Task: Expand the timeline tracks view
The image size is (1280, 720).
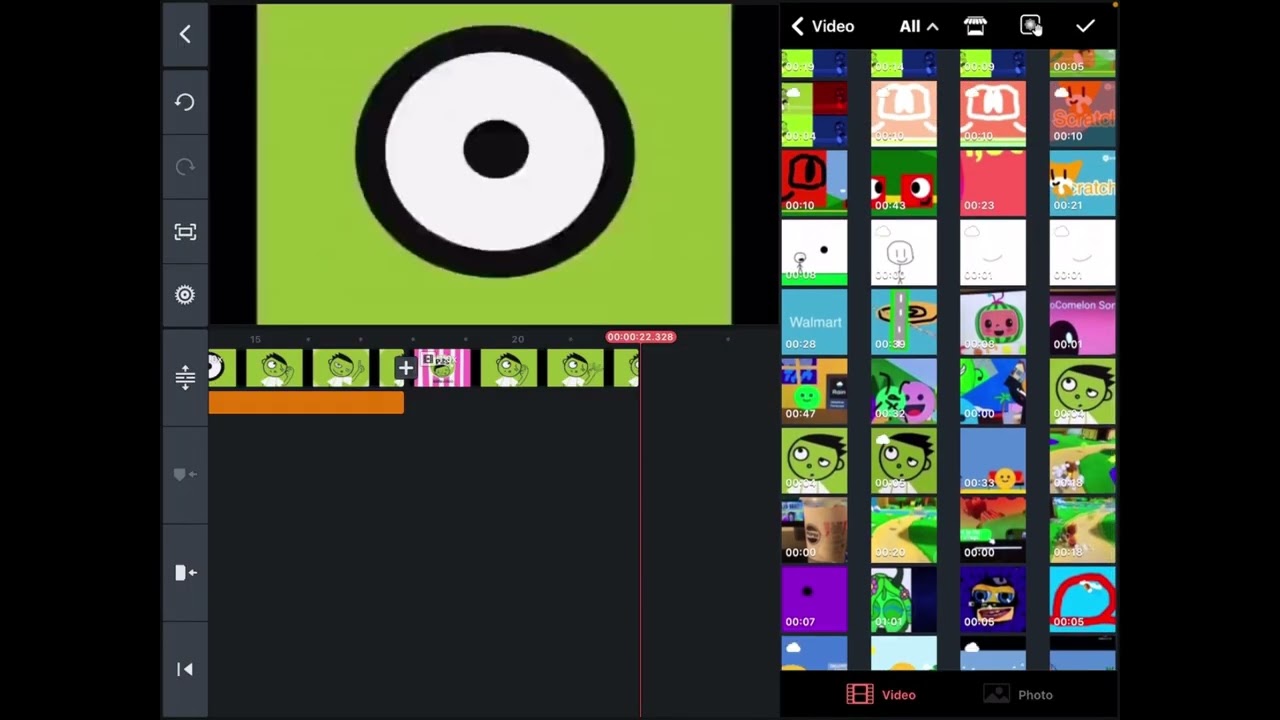Action: pyautogui.click(x=185, y=377)
